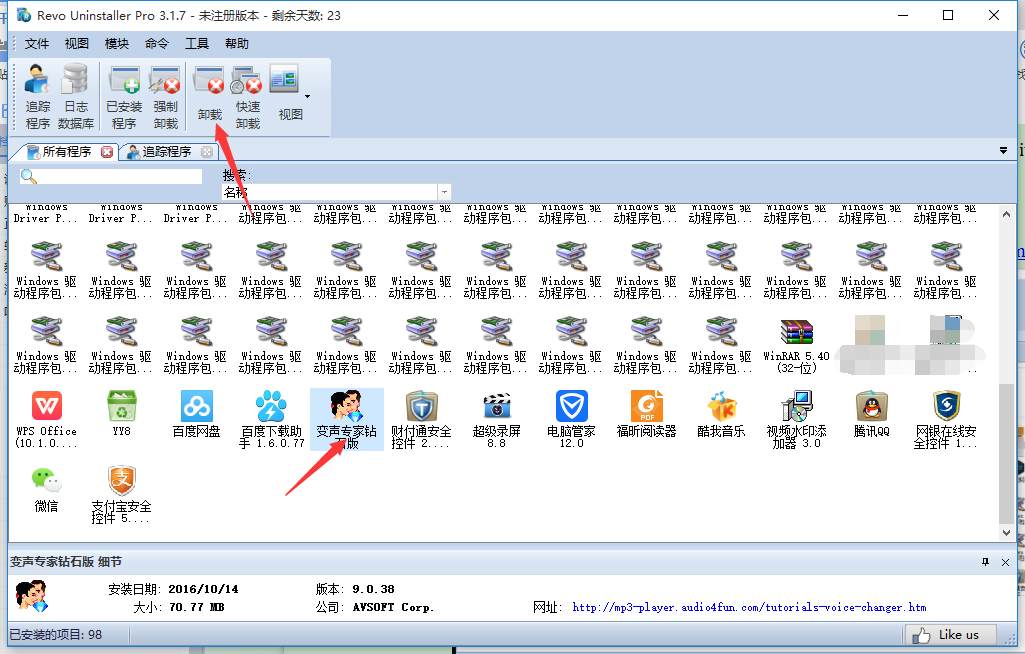The image size is (1025, 654).
Task: Click the size value 70.77 MB
Action: (196, 608)
